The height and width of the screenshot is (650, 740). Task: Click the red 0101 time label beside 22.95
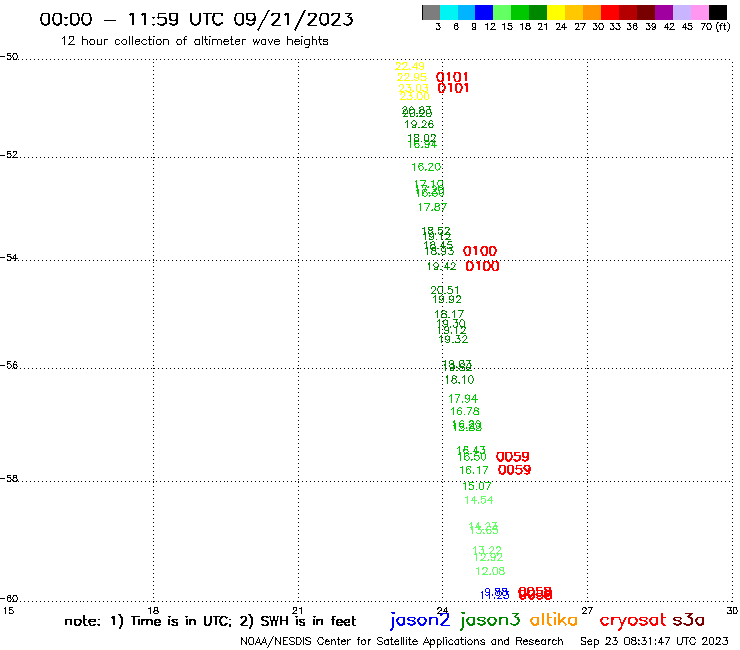(452, 77)
